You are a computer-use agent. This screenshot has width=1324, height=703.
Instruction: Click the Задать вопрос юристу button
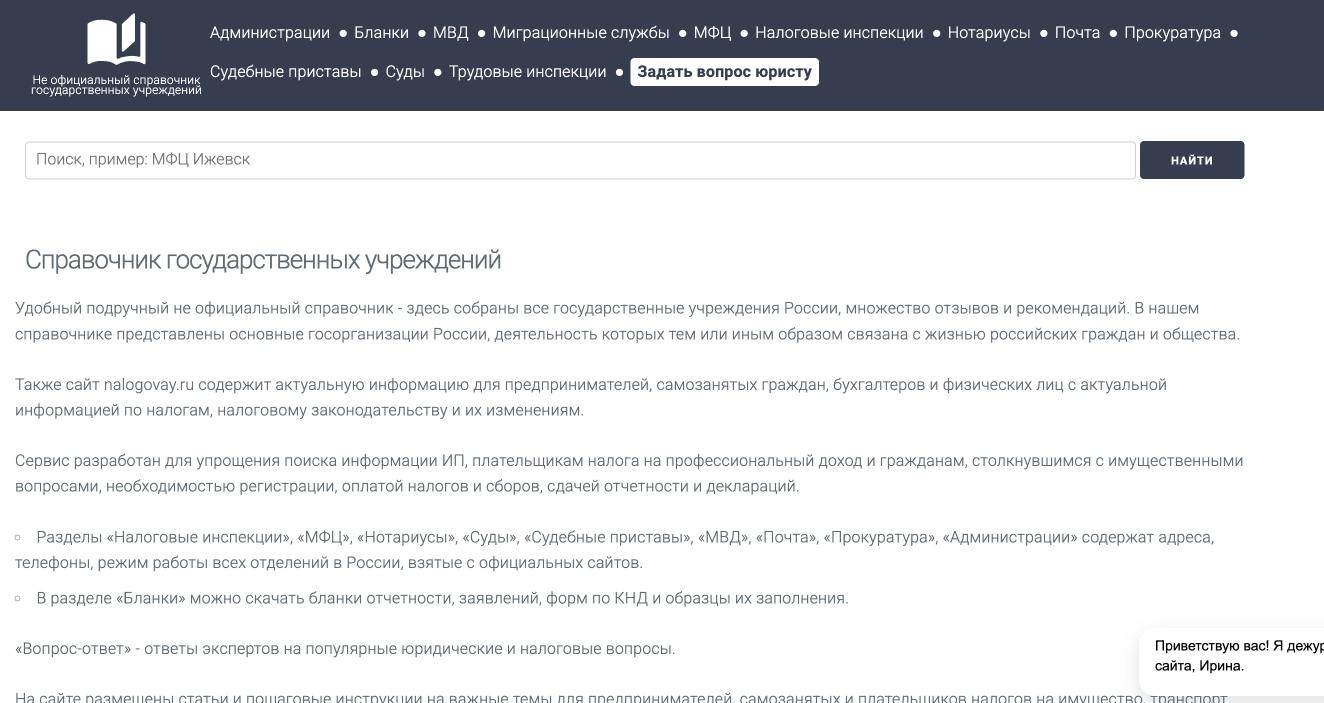tap(724, 72)
